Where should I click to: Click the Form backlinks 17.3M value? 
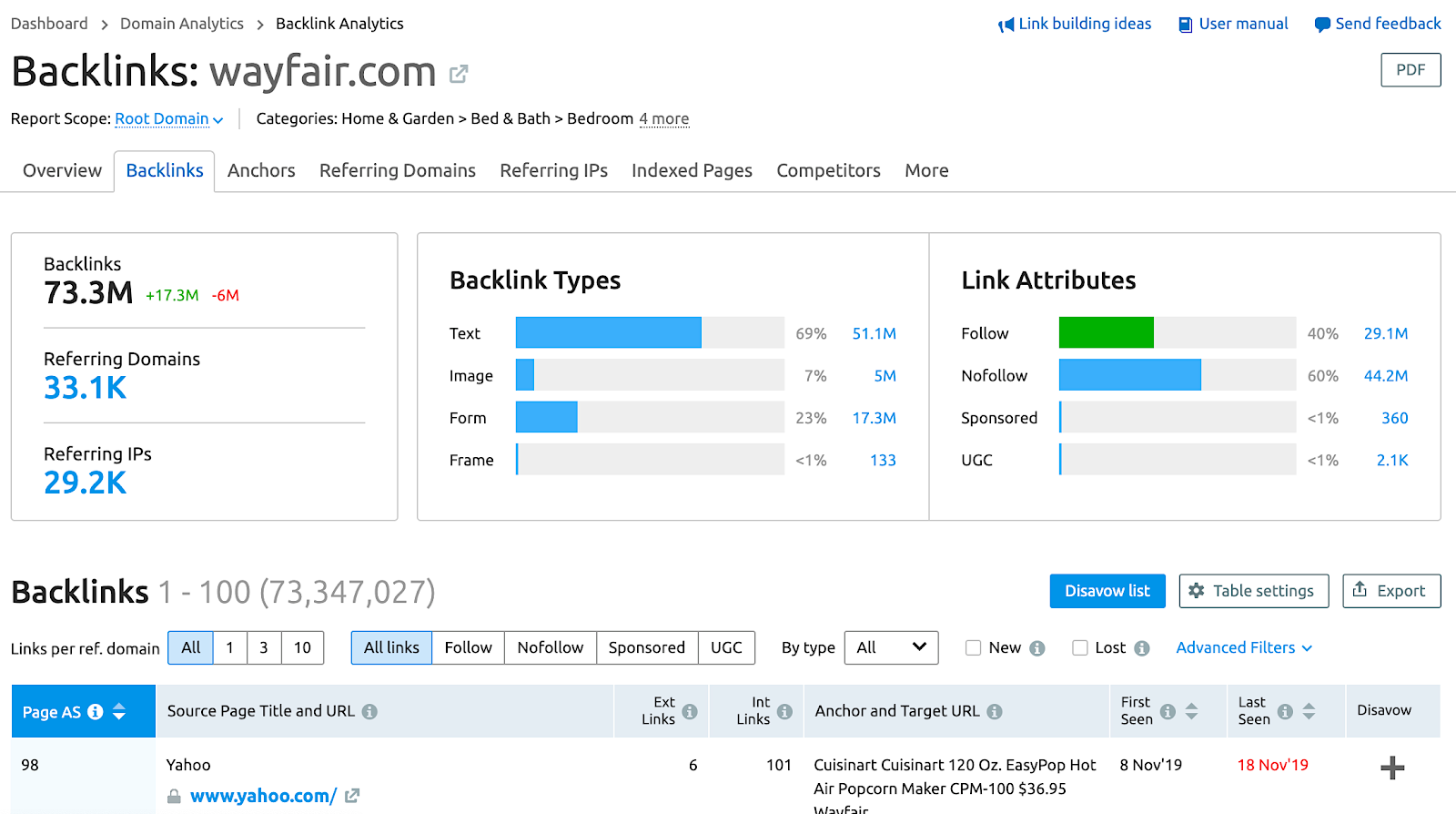(874, 418)
